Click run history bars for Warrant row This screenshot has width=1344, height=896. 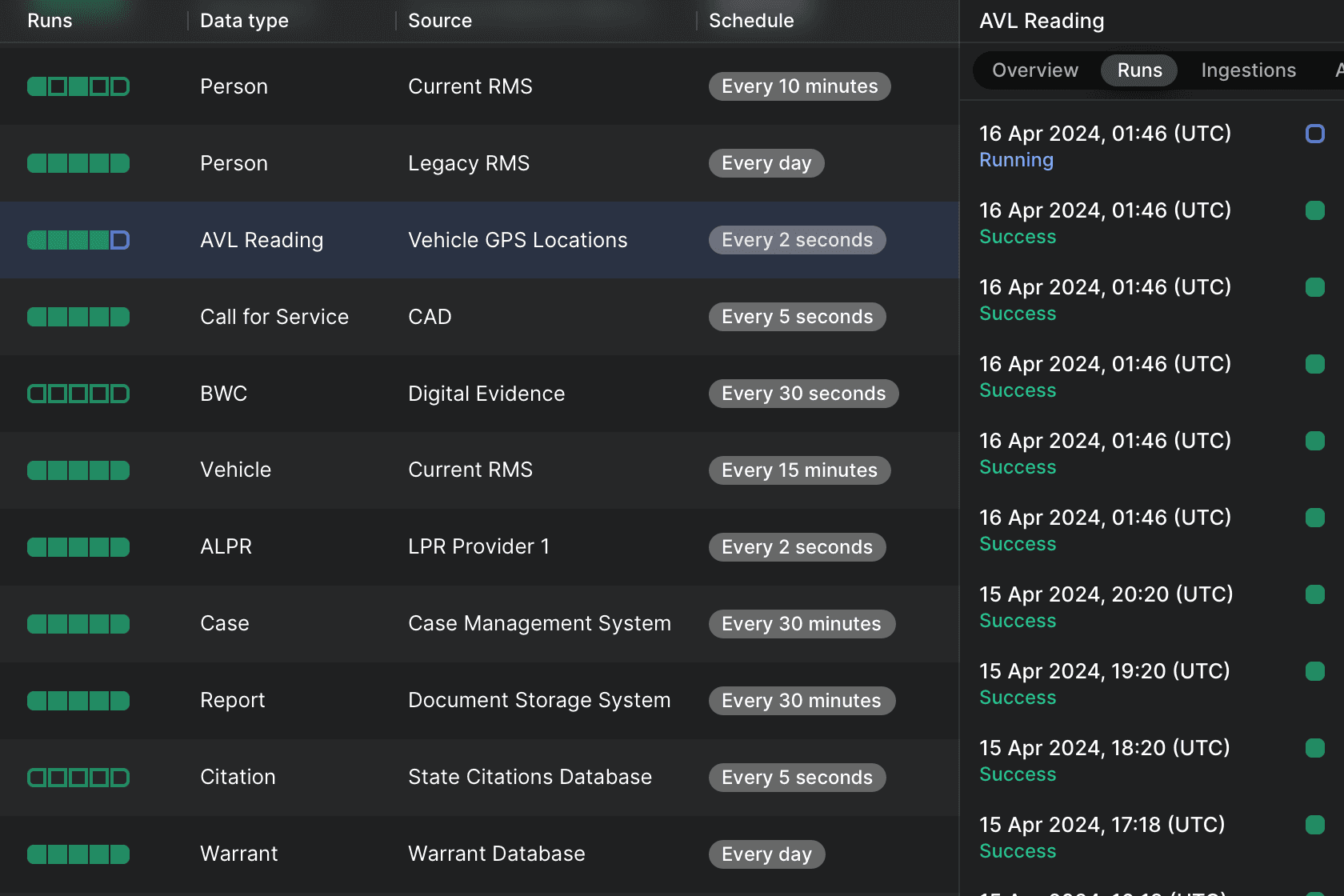[x=78, y=854]
